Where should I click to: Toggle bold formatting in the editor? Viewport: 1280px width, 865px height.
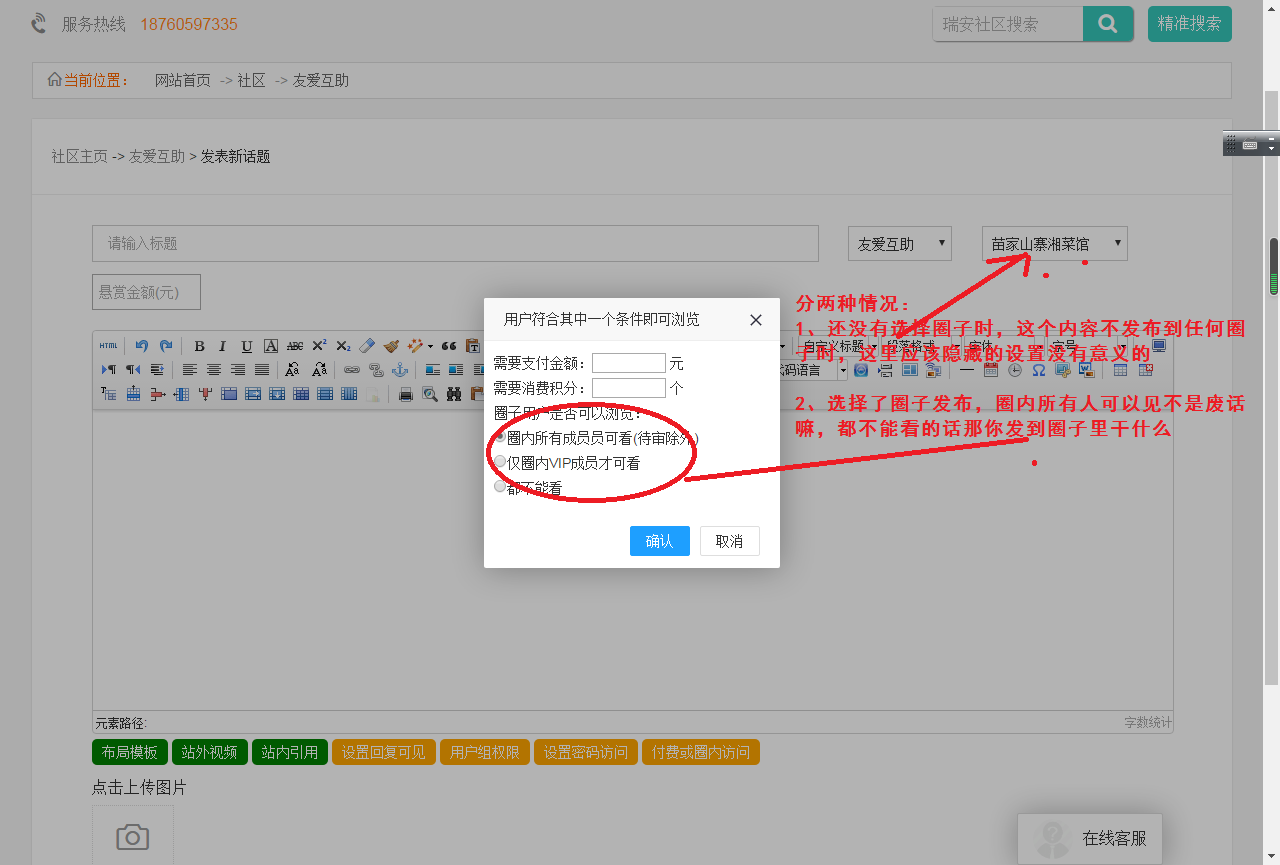coord(199,346)
